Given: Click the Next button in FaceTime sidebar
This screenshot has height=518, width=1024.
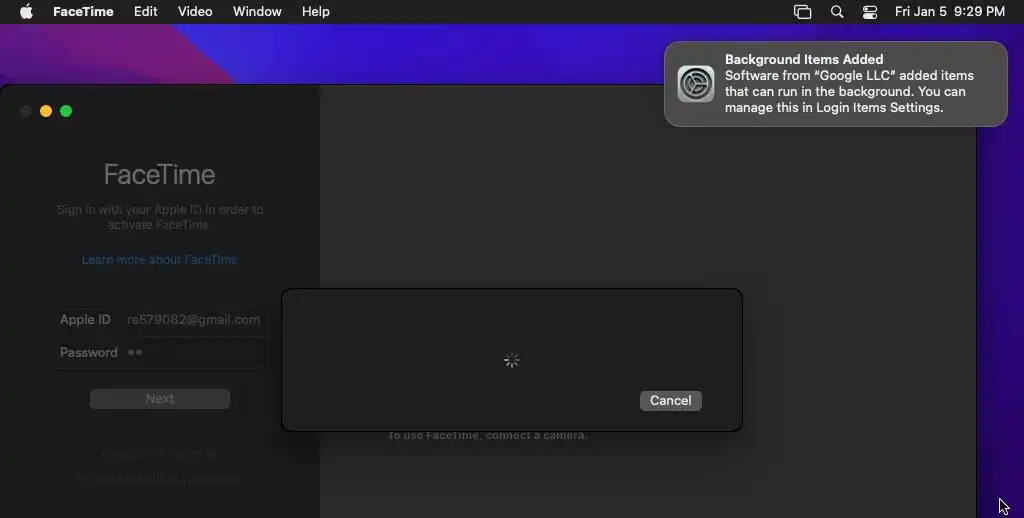Looking at the screenshot, I should 159,398.
